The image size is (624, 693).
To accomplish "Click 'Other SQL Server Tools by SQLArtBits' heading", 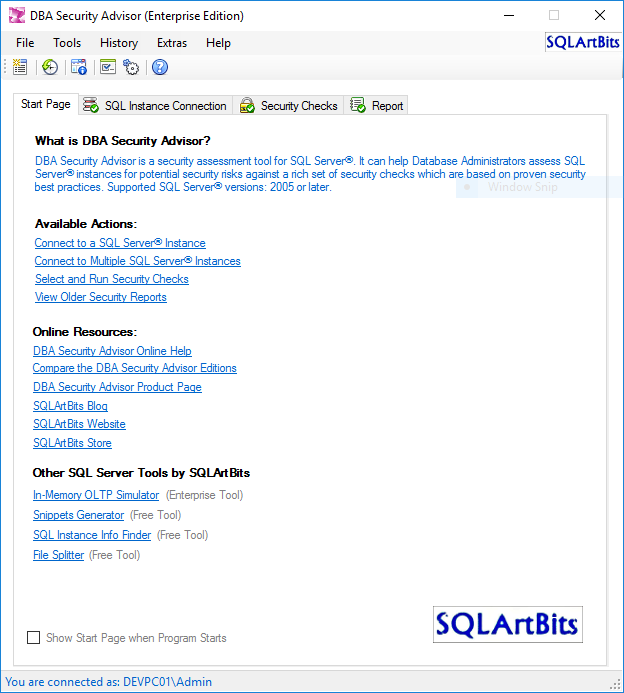I will pos(141,473).
